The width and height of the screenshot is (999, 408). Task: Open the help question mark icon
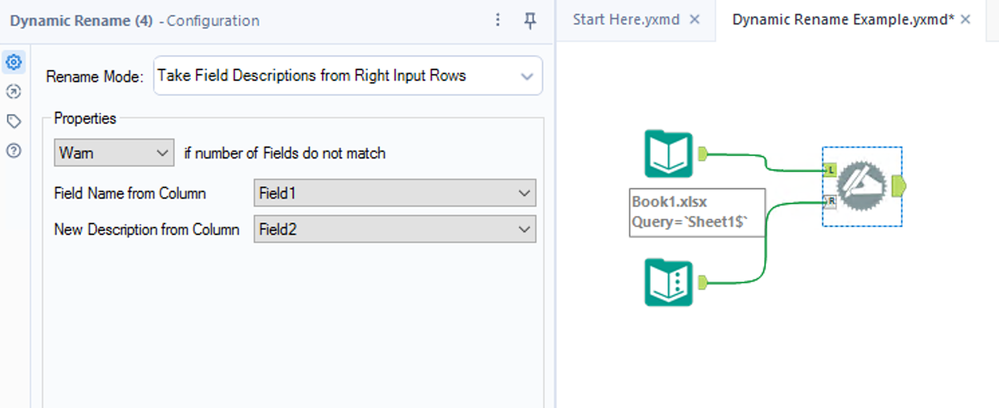click(14, 151)
